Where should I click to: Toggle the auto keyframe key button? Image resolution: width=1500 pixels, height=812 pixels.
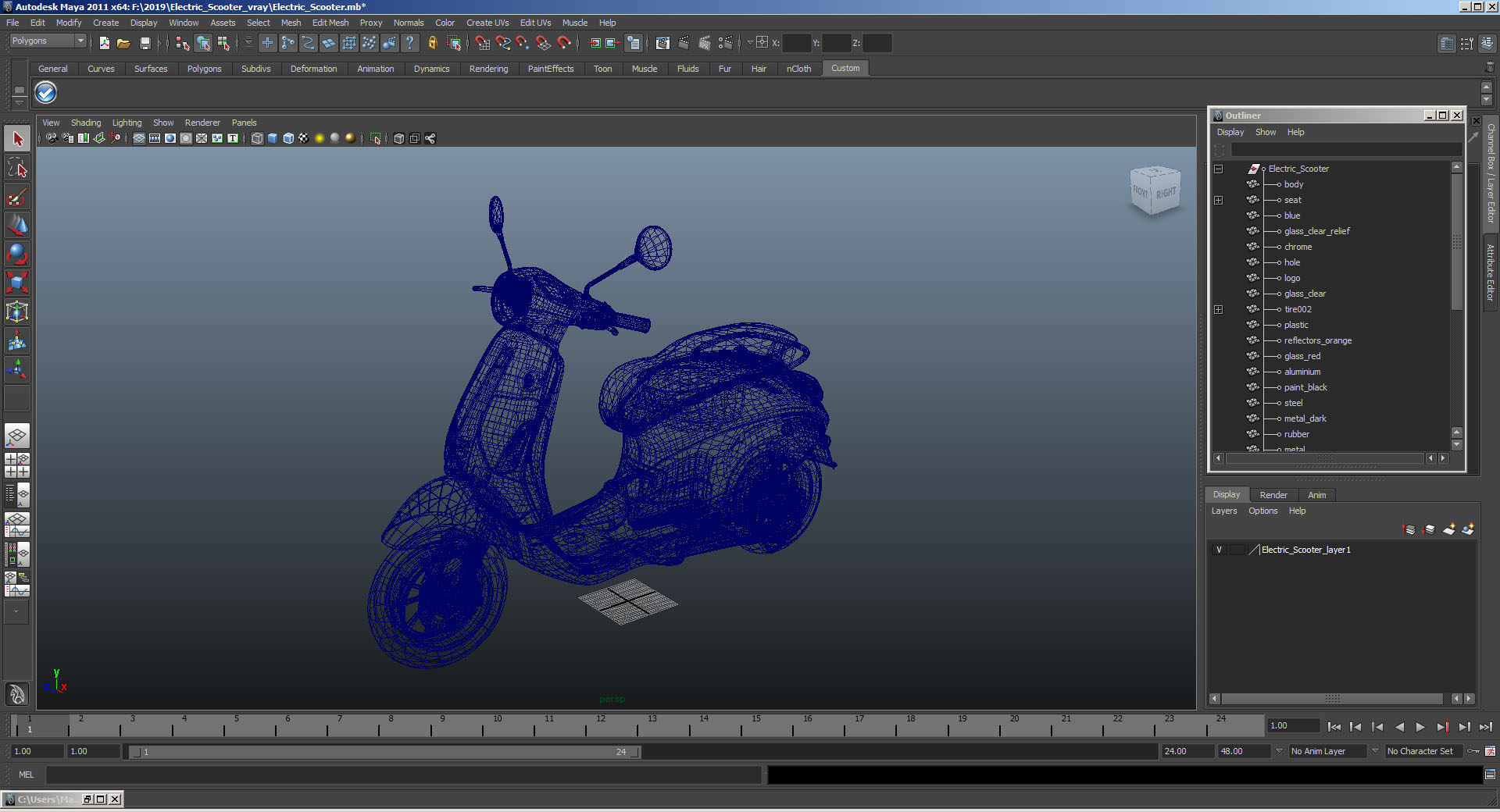pos(1473,751)
